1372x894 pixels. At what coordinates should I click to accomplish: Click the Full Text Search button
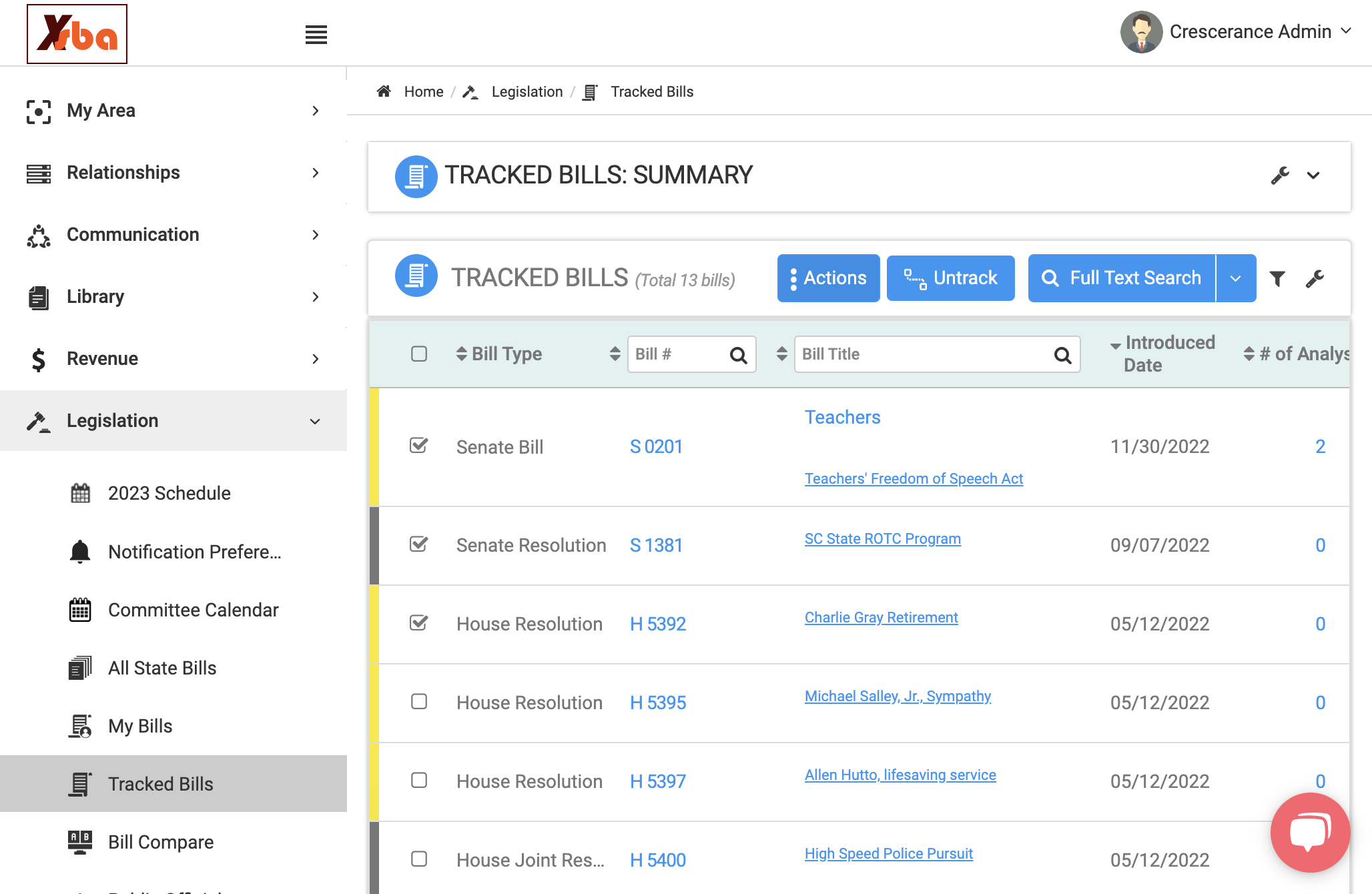[1122, 278]
